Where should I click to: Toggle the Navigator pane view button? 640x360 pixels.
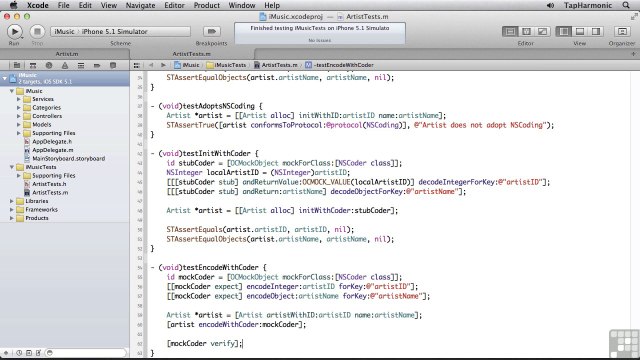tap(564, 31)
